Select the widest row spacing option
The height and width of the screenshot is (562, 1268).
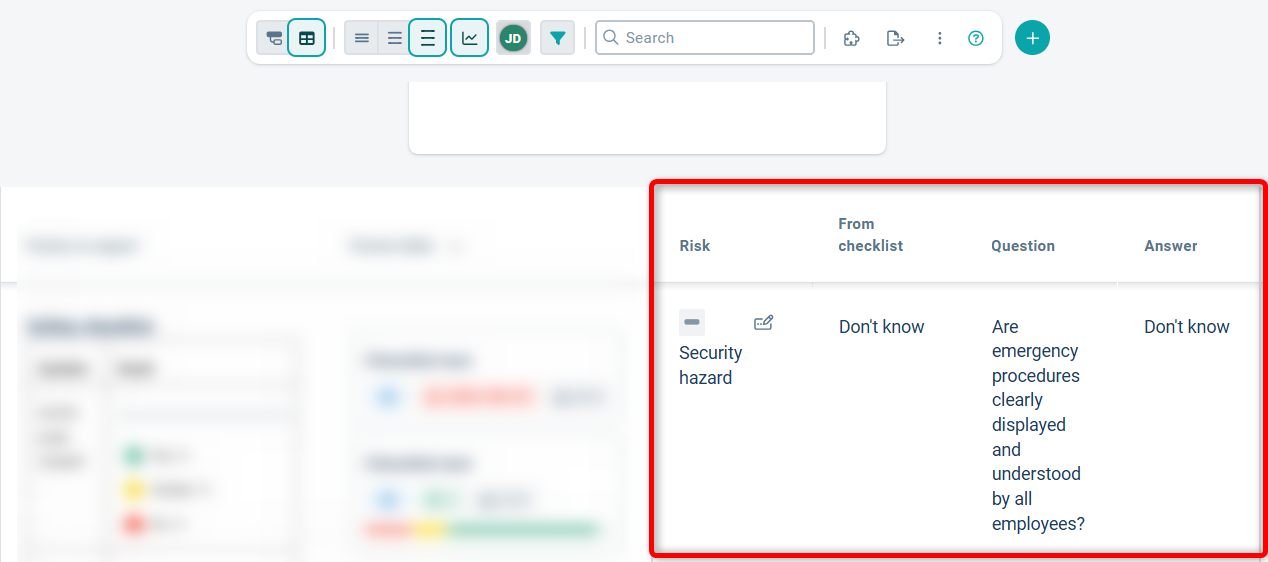point(428,38)
